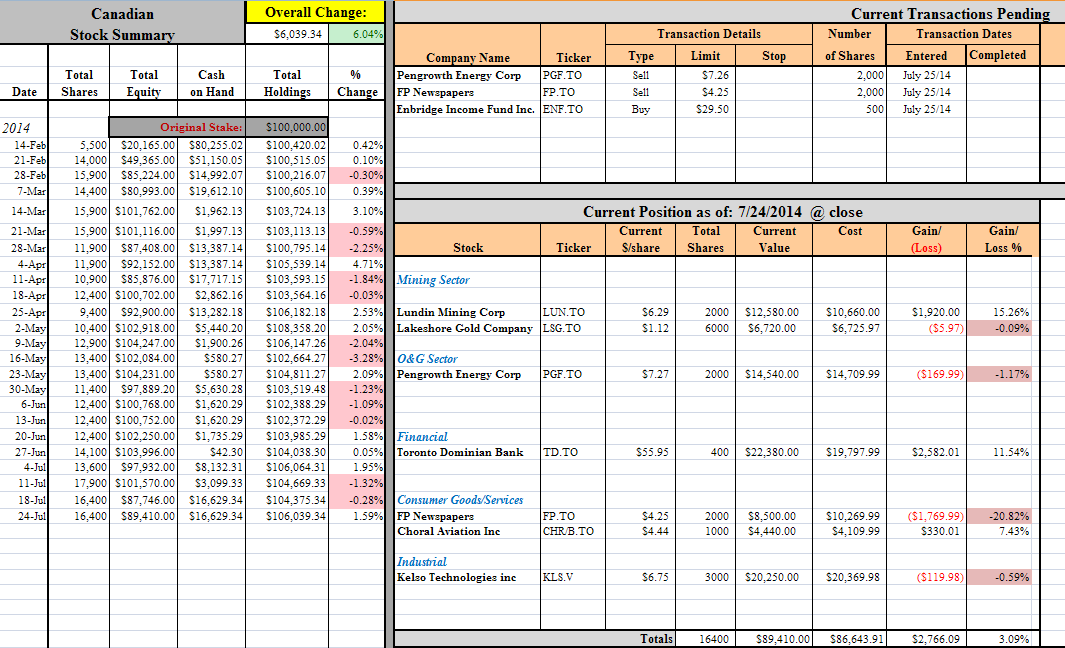
Task: Click the % Change column header
Action: coord(357,83)
